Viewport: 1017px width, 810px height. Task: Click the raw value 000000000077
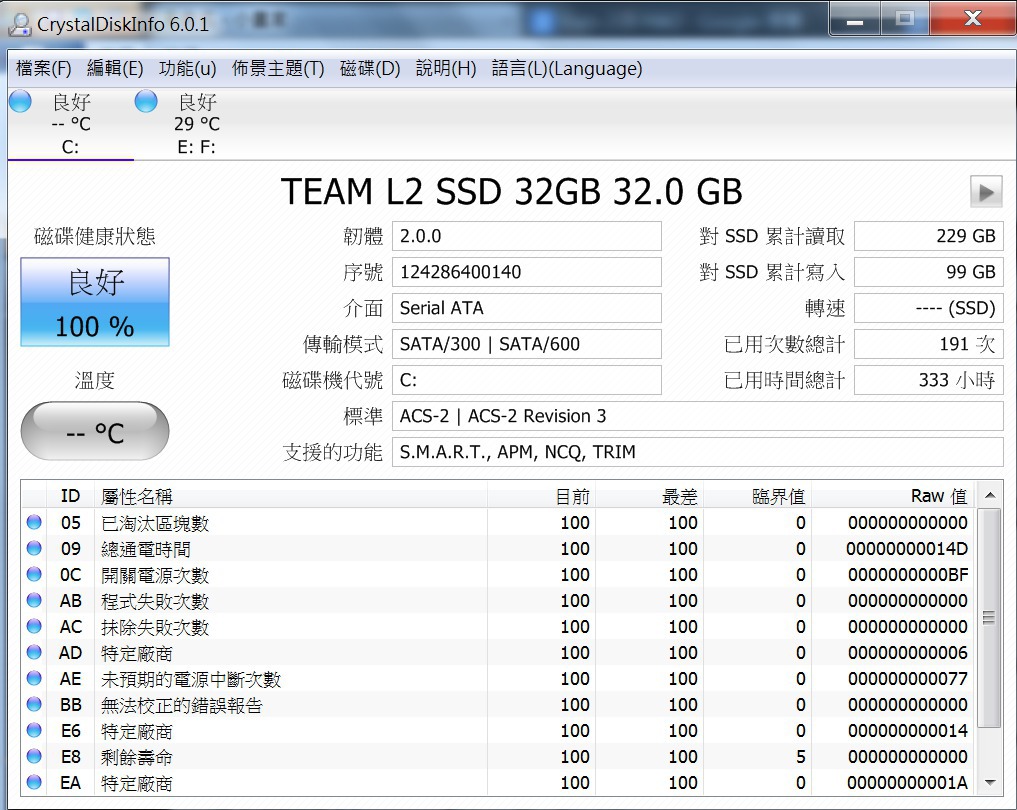click(x=907, y=679)
